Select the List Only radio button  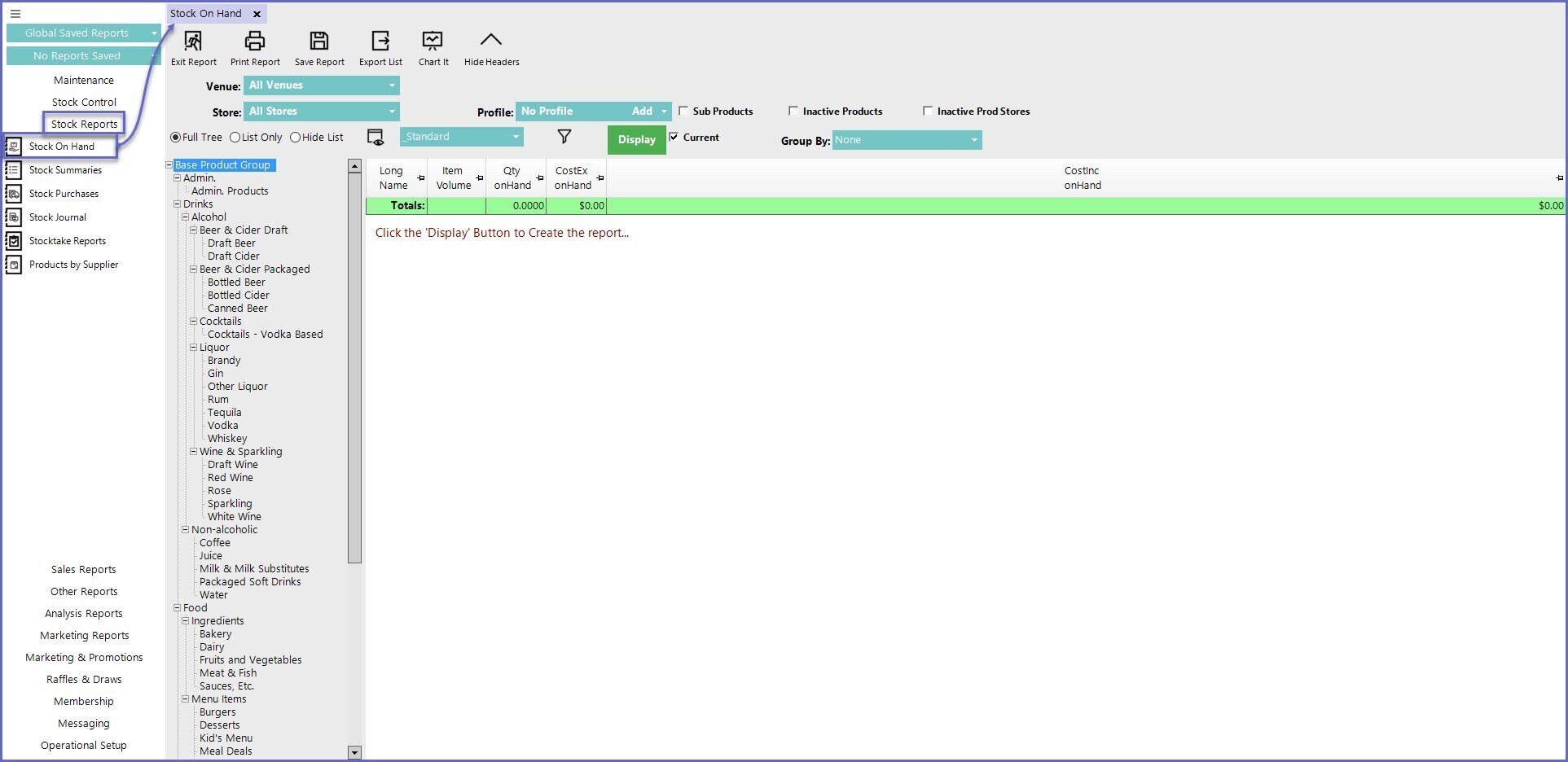tap(235, 138)
